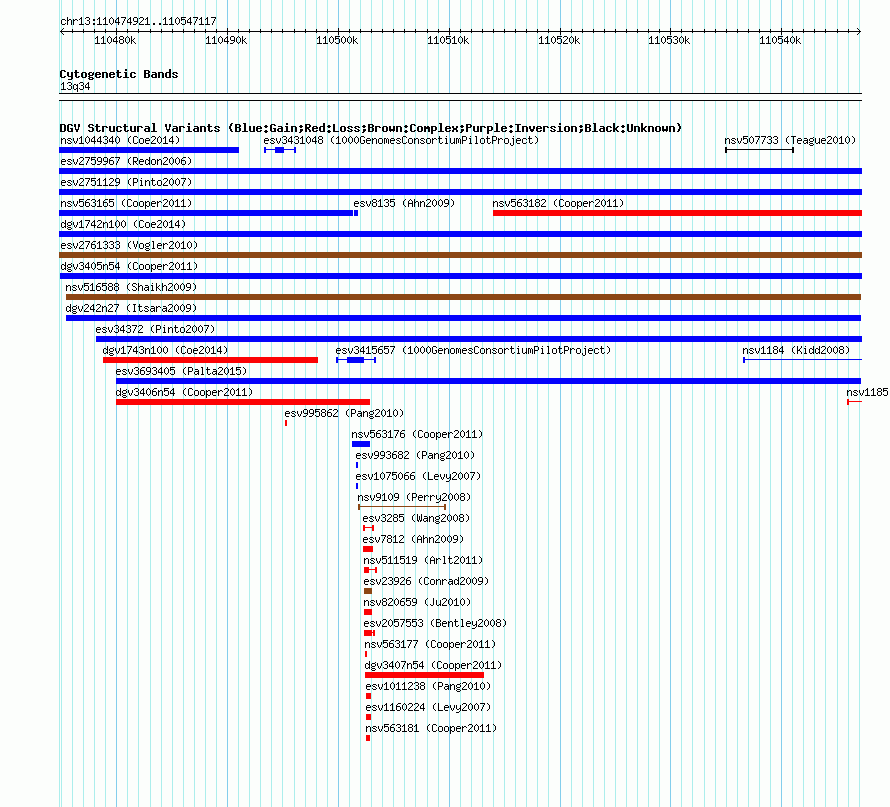The width and height of the screenshot is (890, 807).
Task: Click the blue esv3415657 gain glyph
Action: click(356, 360)
